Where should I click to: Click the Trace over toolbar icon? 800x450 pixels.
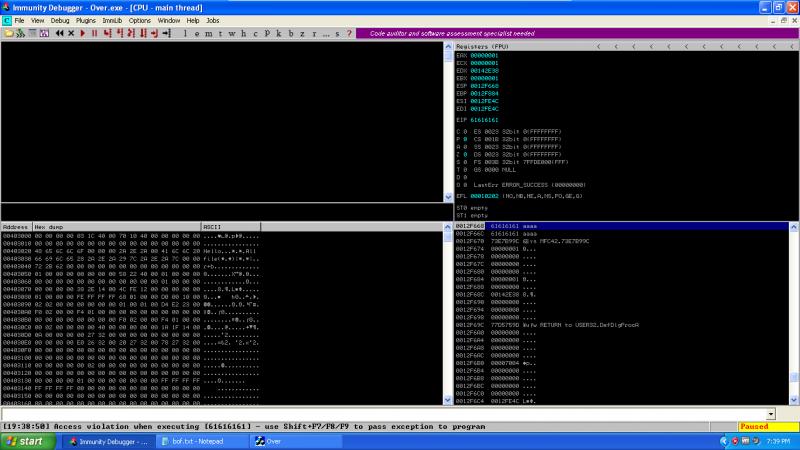point(143,33)
